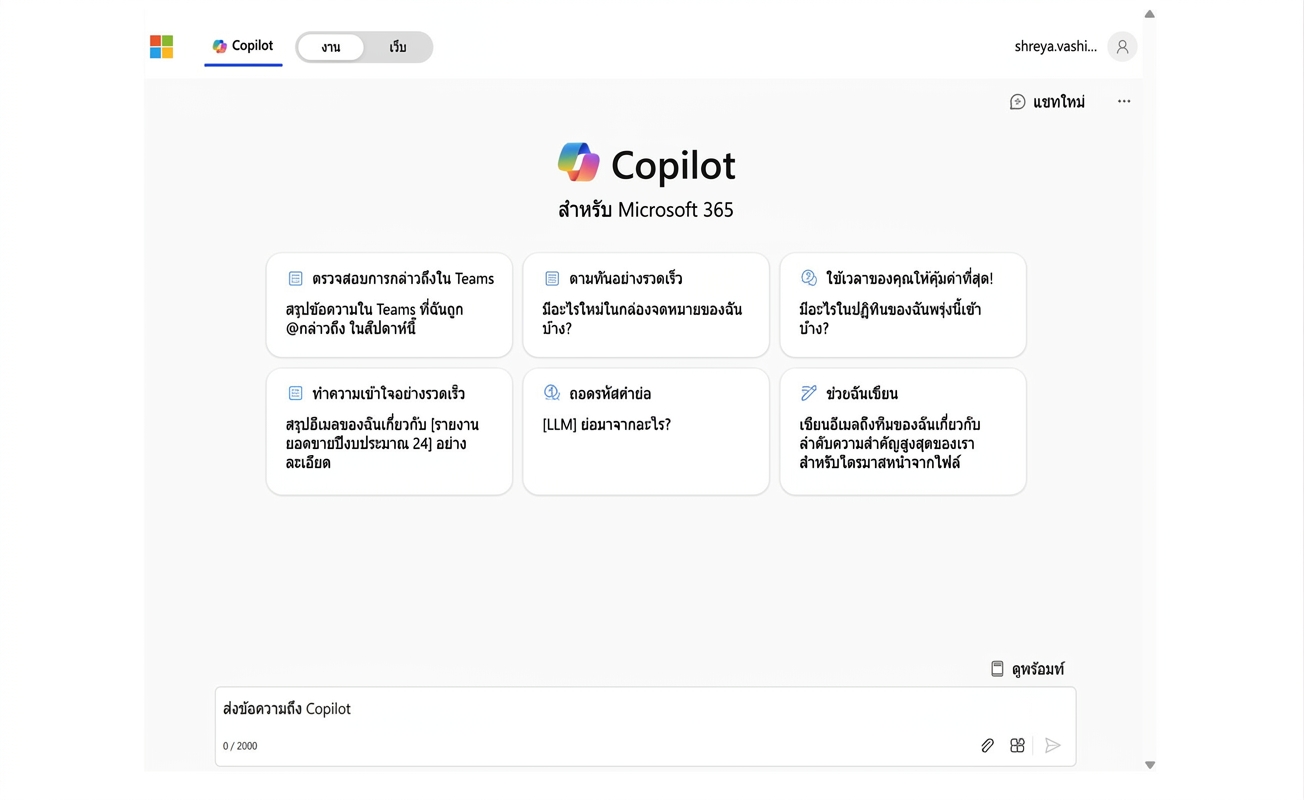Click the scrollbar up arrow
The image size is (1304, 800).
point(1150,14)
